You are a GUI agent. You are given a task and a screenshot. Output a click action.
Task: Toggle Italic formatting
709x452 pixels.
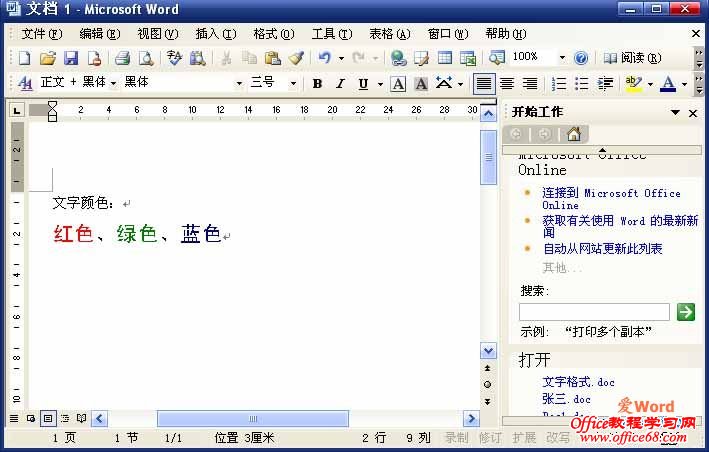click(340, 84)
